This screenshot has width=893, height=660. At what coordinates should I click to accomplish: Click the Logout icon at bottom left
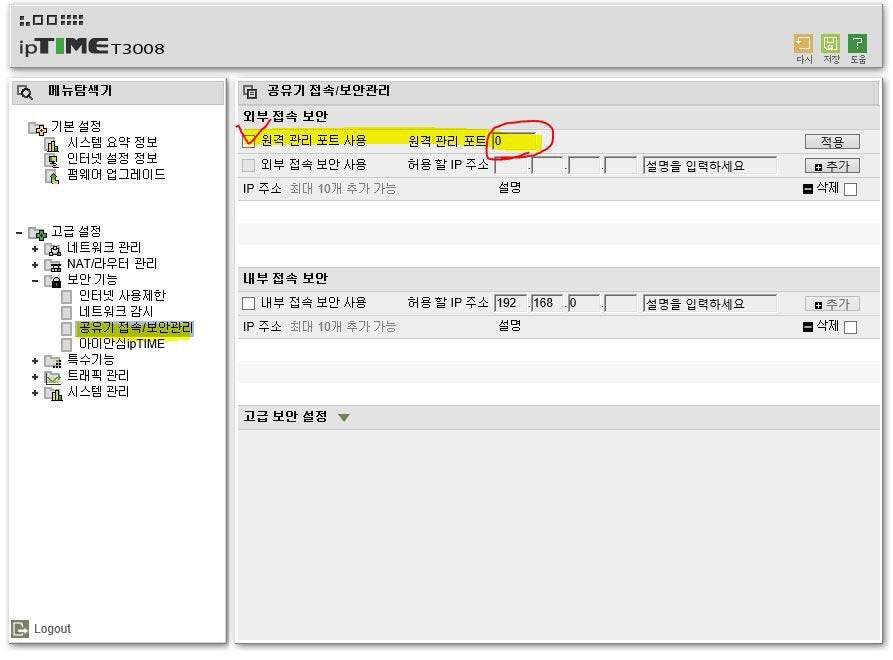click(x=20, y=628)
